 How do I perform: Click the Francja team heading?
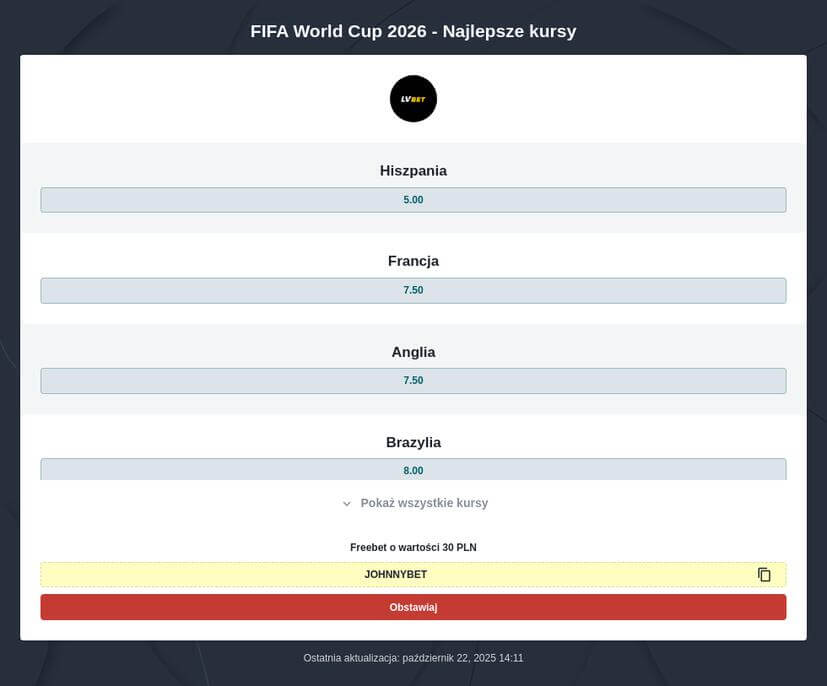pyautogui.click(x=413, y=261)
